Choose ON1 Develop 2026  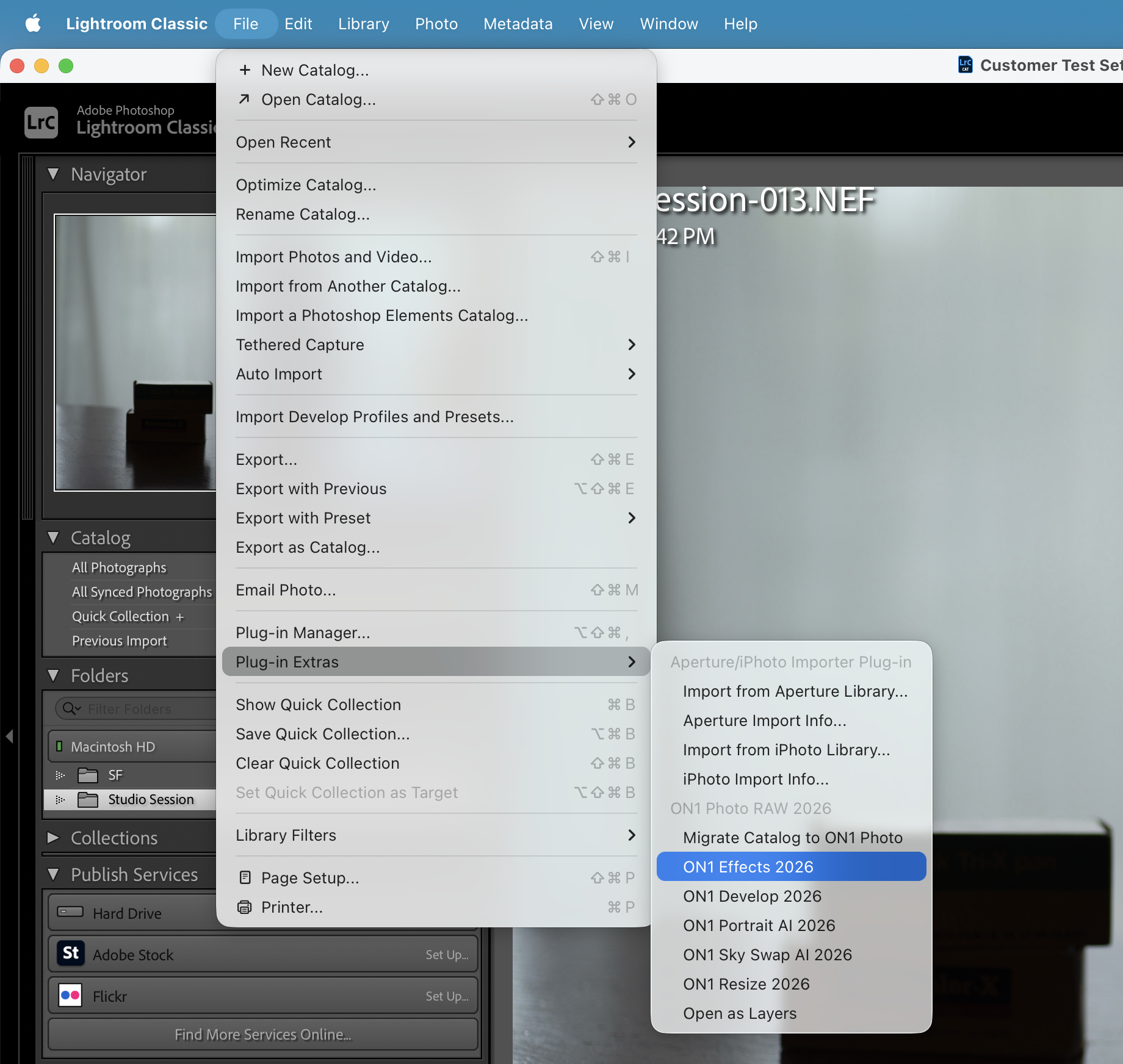(791, 896)
